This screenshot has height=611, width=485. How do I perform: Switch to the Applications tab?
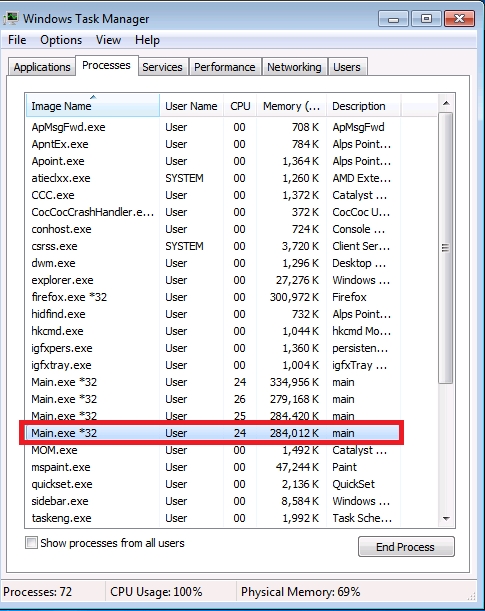coord(42,67)
